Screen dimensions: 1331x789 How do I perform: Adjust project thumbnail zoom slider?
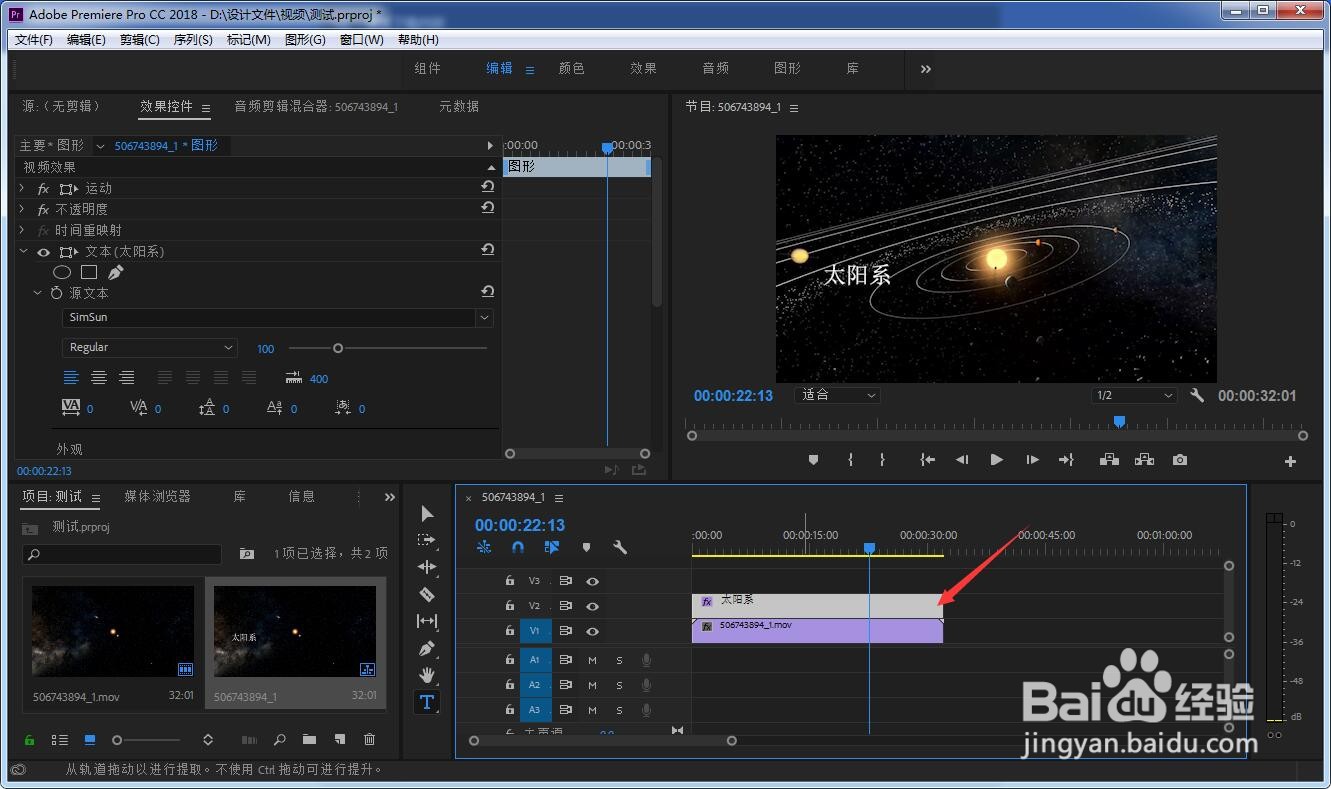(x=117, y=740)
